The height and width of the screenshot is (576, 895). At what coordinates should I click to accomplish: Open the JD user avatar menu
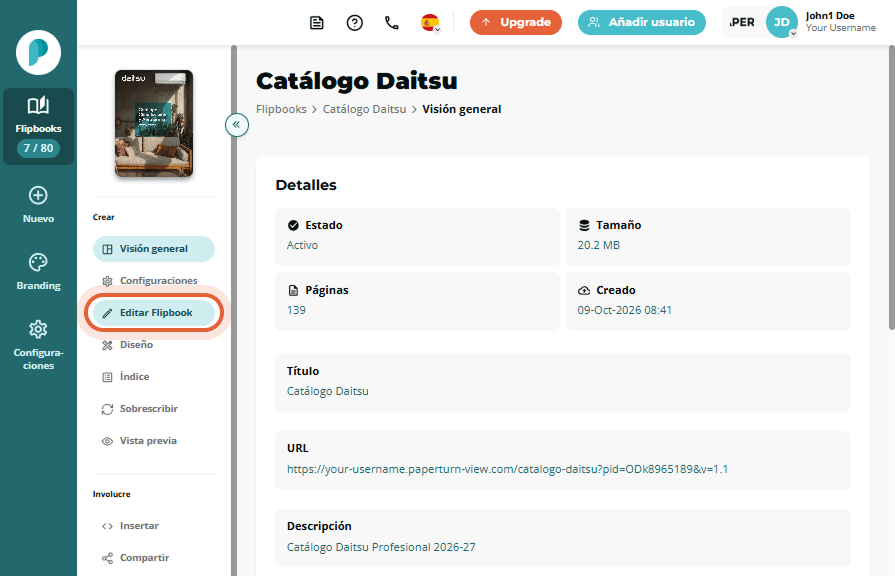pos(781,22)
